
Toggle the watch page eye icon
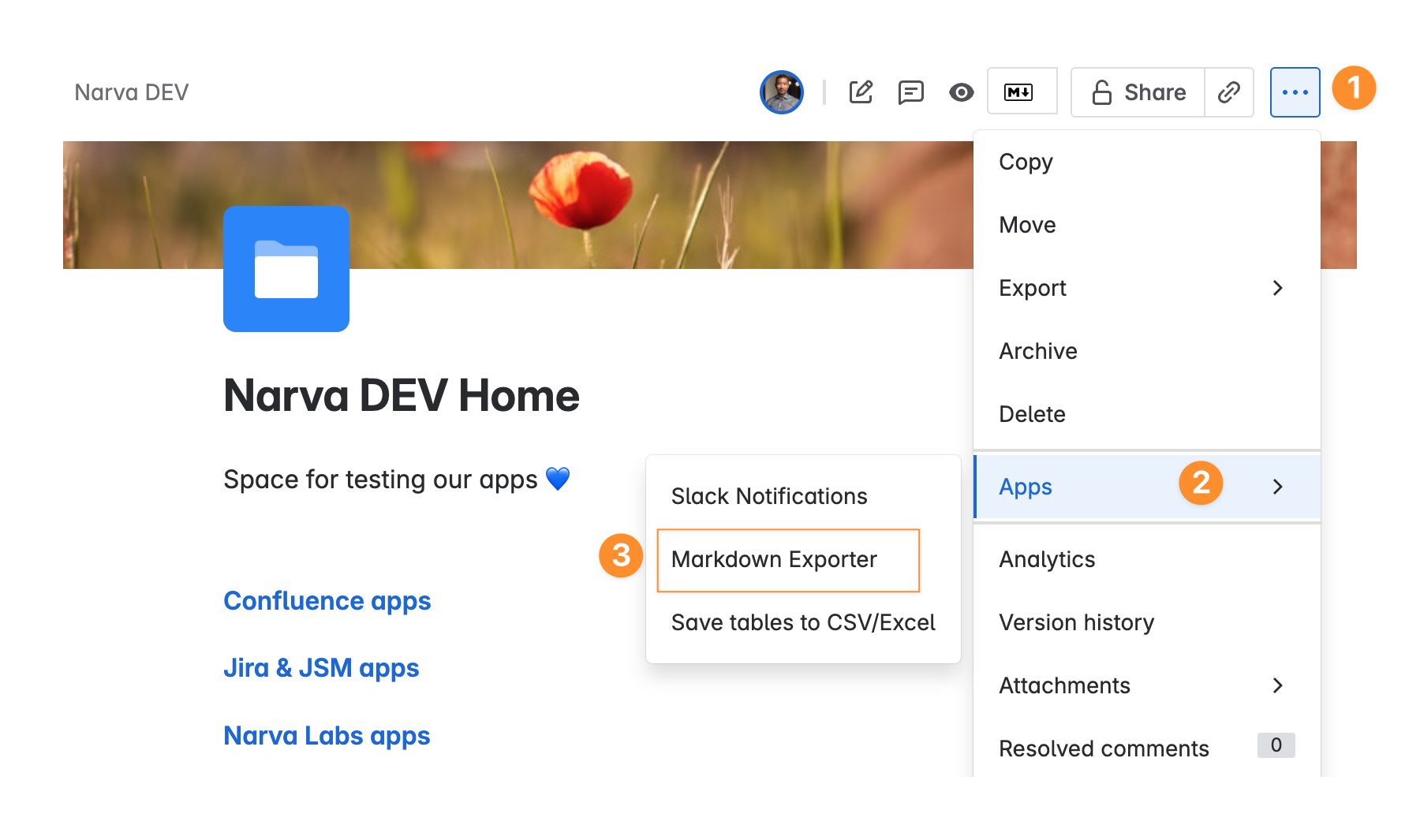(x=961, y=92)
